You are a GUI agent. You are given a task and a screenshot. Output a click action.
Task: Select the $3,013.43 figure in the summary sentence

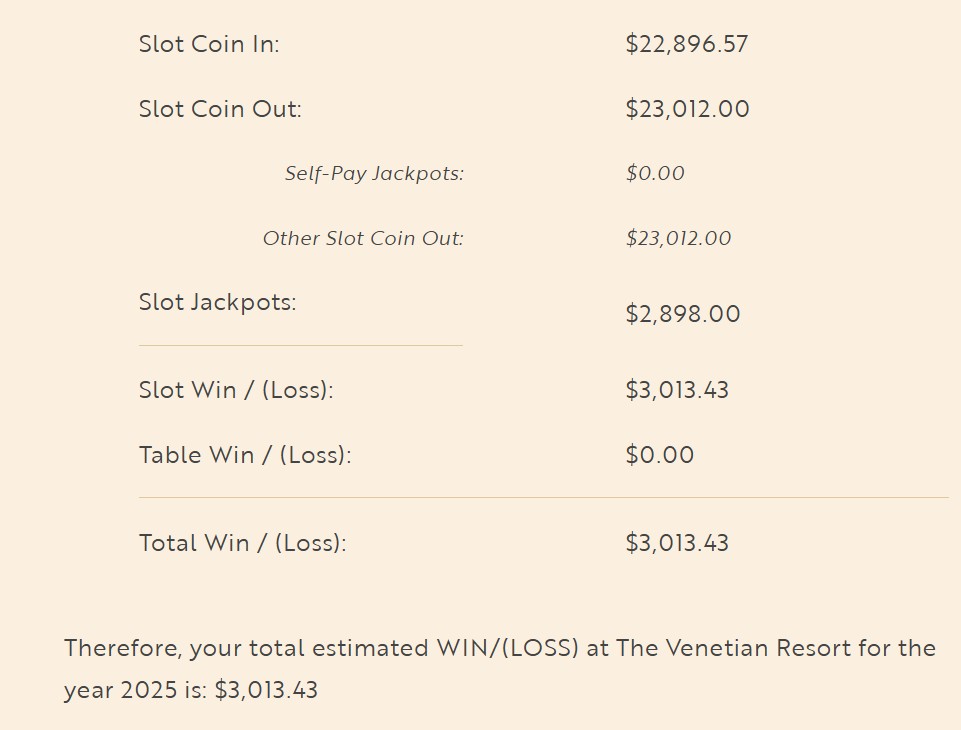click(x=266, y=690)
